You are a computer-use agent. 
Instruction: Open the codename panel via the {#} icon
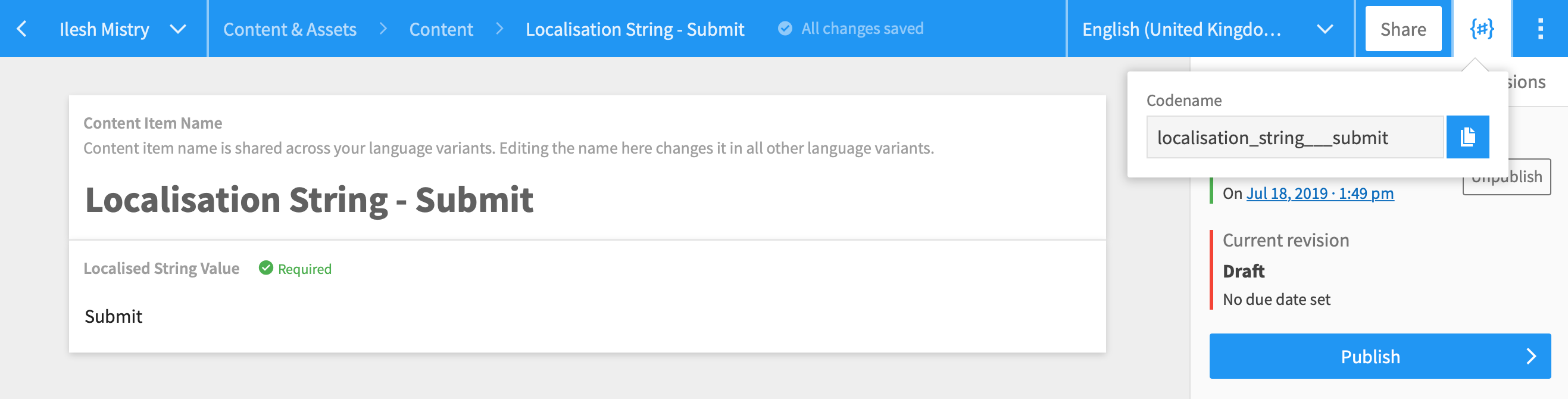pyautogui.click(x=1483, y=29)
